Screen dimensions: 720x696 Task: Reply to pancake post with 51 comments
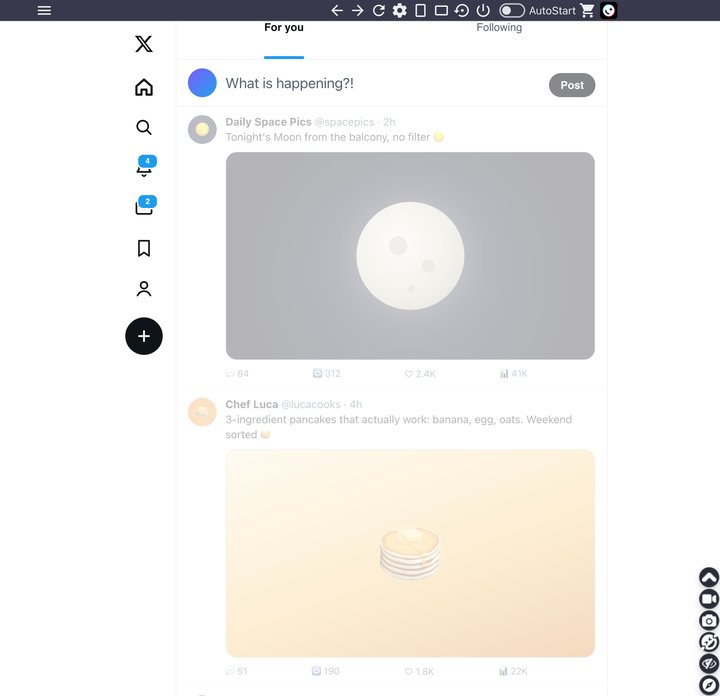click(236, 671)
